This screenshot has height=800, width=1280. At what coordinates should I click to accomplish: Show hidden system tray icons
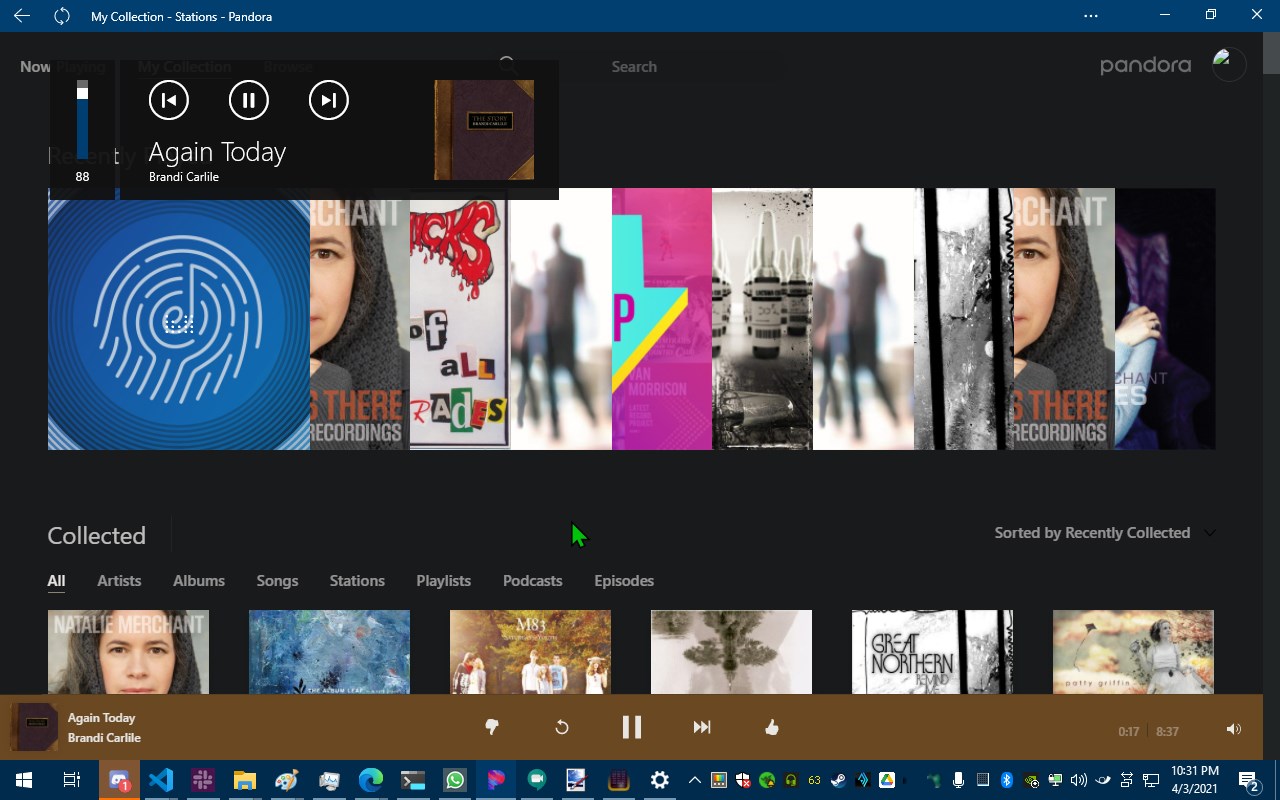click(694, 780)
